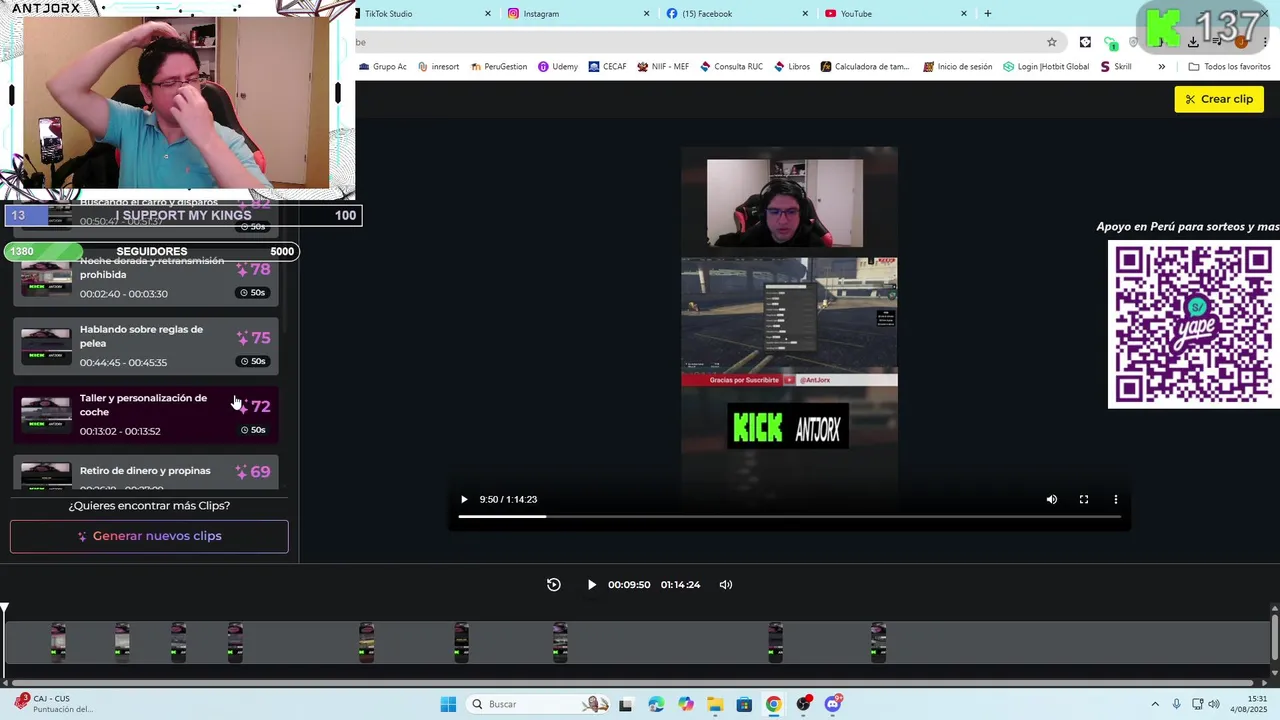This screenshot has width=1280, height=720.
Task: Open the inresort bookmark
Action: click(x=438, y=67)
